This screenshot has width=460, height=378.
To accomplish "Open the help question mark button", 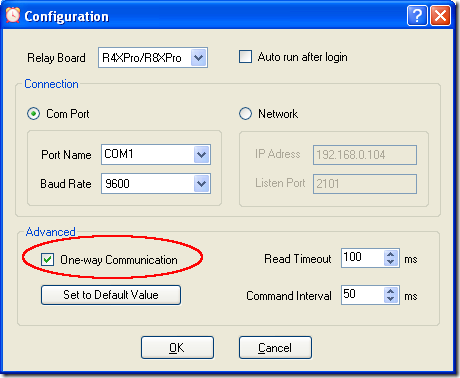I will (417, 16).
